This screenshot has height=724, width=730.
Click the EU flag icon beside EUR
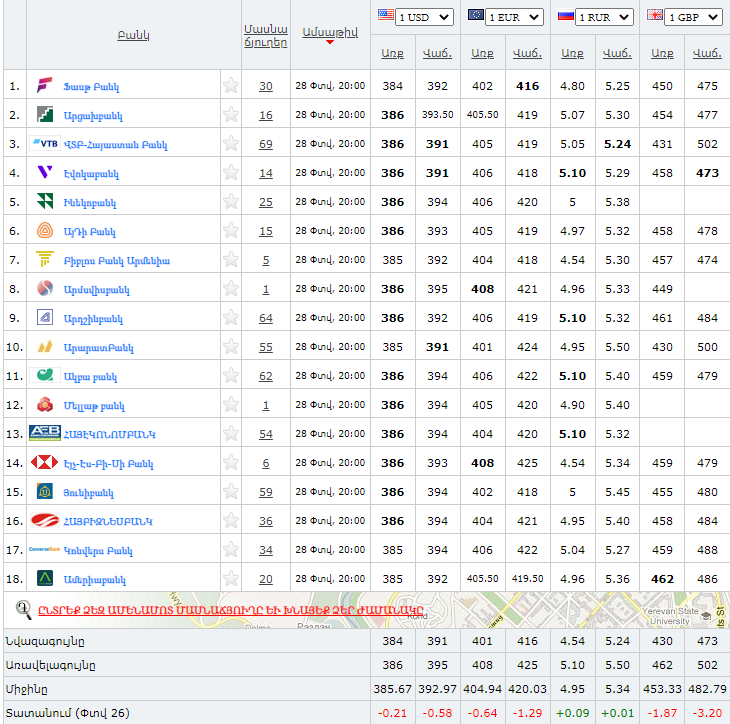[x=475, y=14]
